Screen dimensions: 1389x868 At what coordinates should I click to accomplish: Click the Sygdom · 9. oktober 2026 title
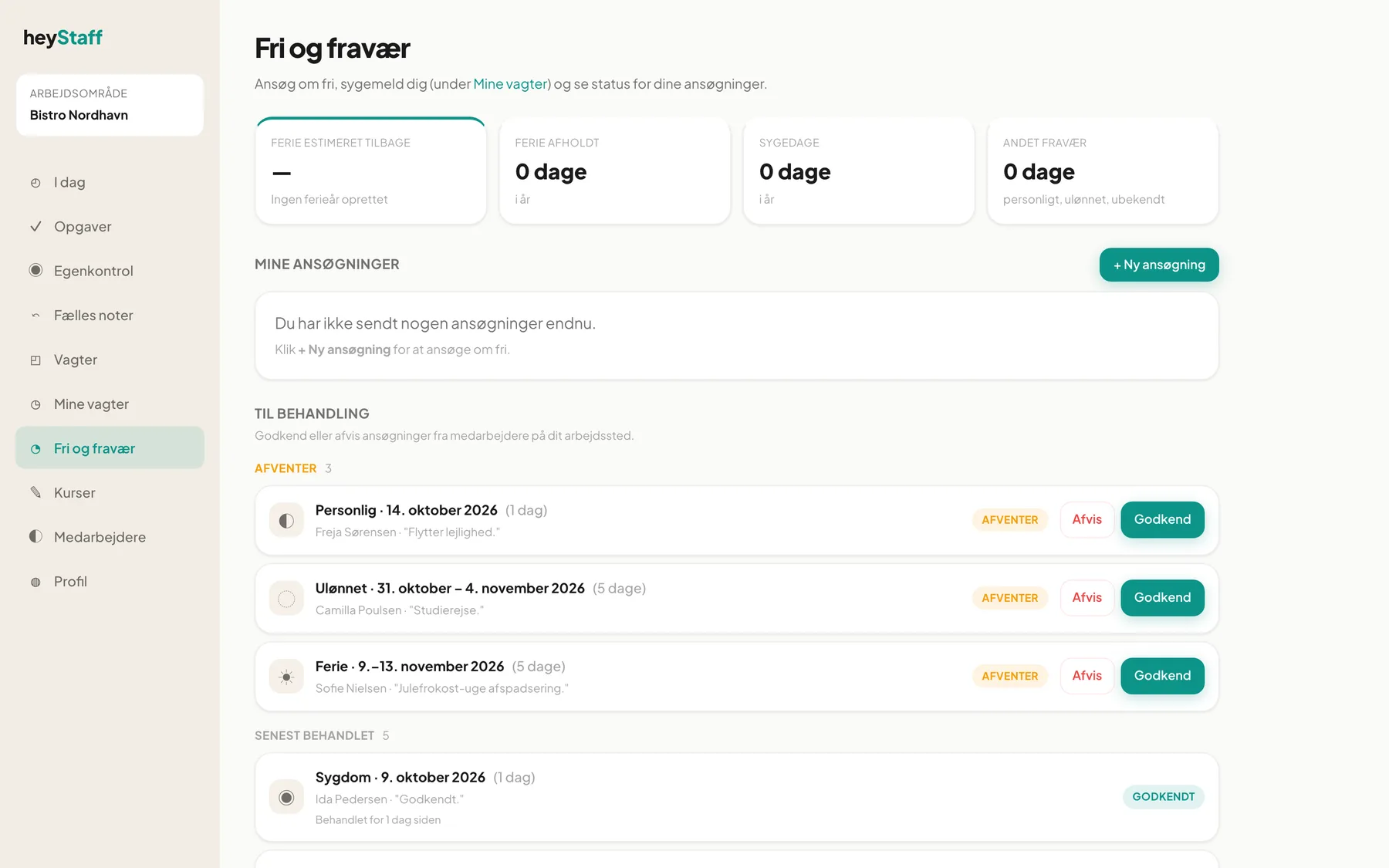(400, 777)
